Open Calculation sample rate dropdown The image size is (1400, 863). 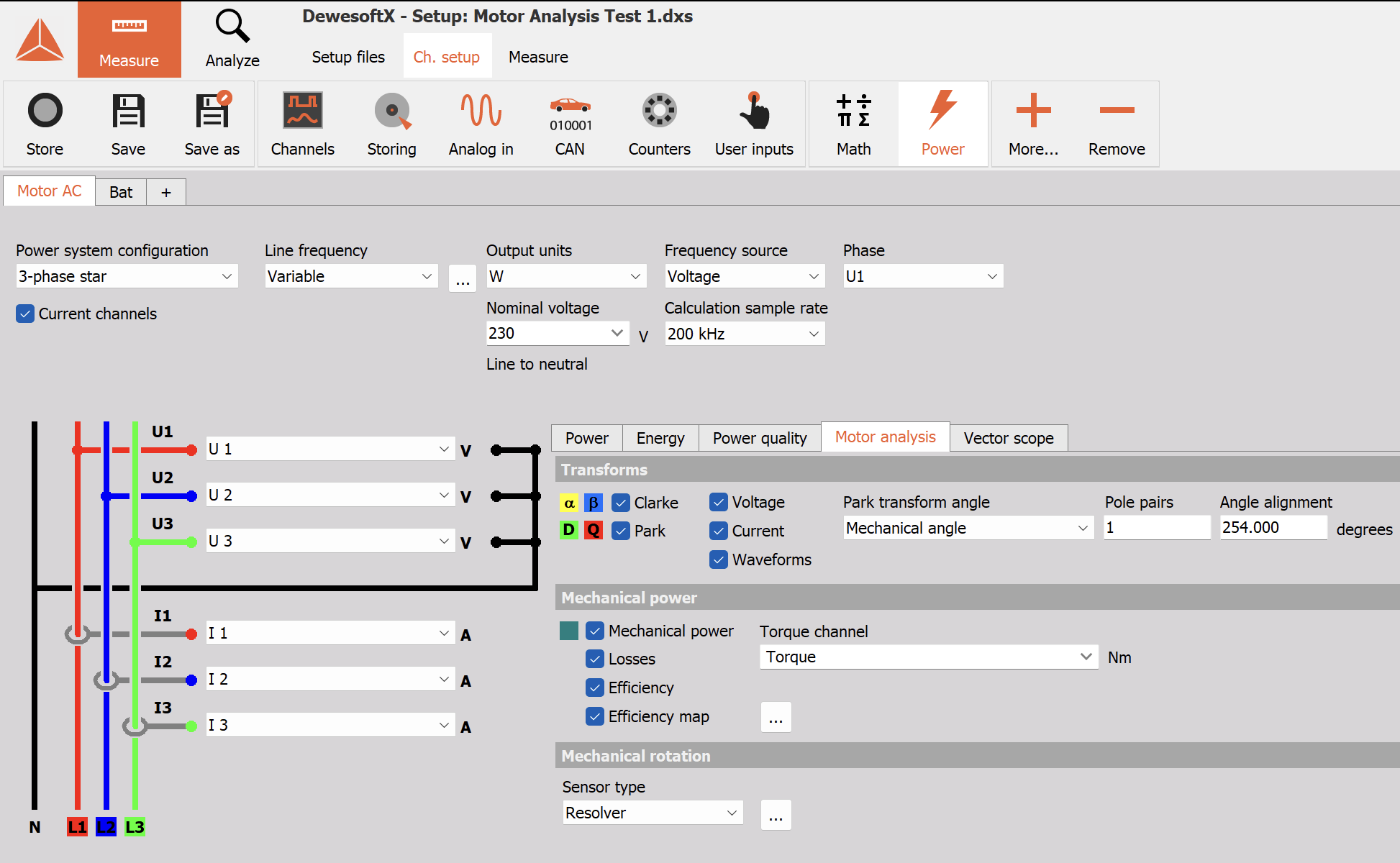745,334
